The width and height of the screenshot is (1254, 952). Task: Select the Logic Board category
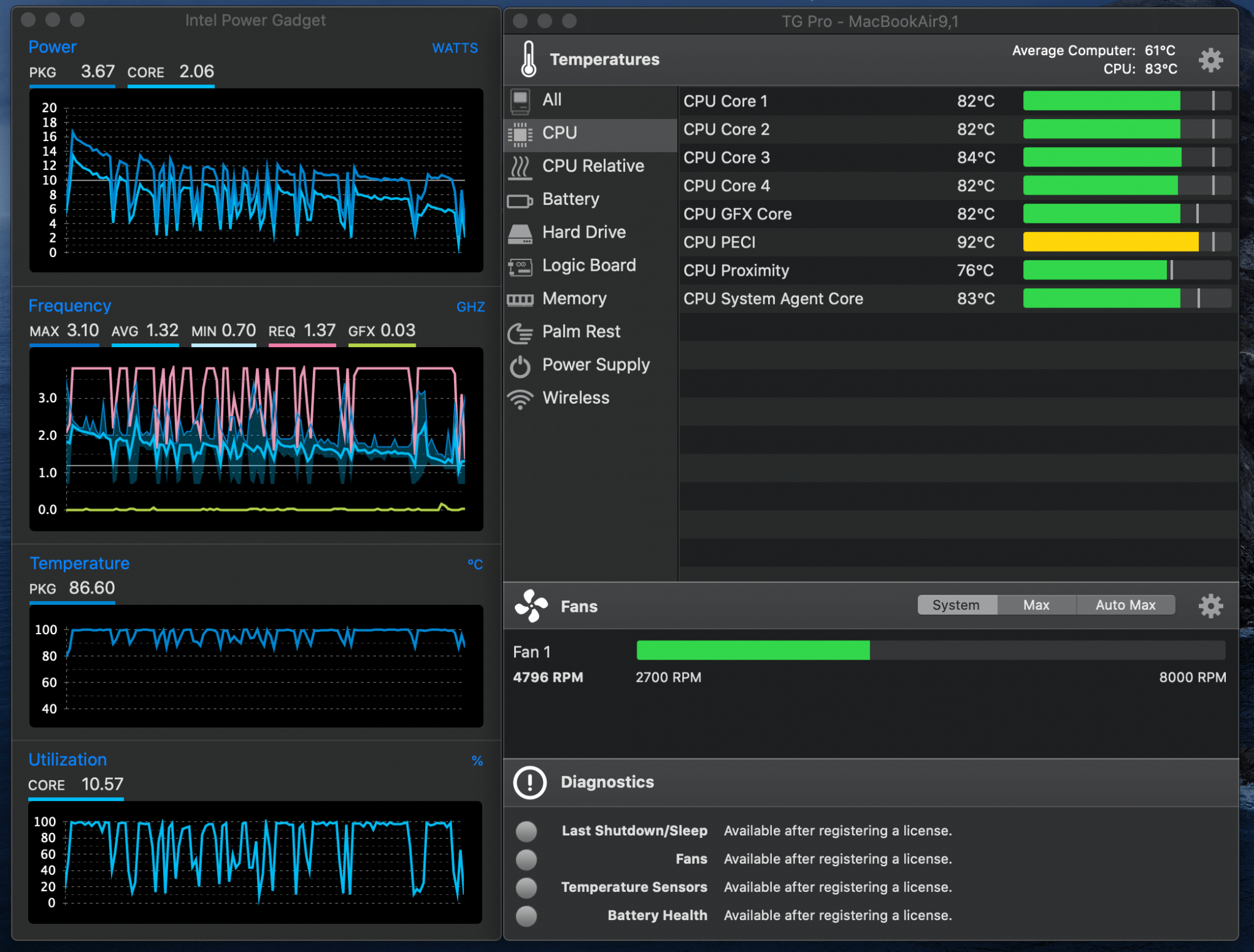(588, 266)
